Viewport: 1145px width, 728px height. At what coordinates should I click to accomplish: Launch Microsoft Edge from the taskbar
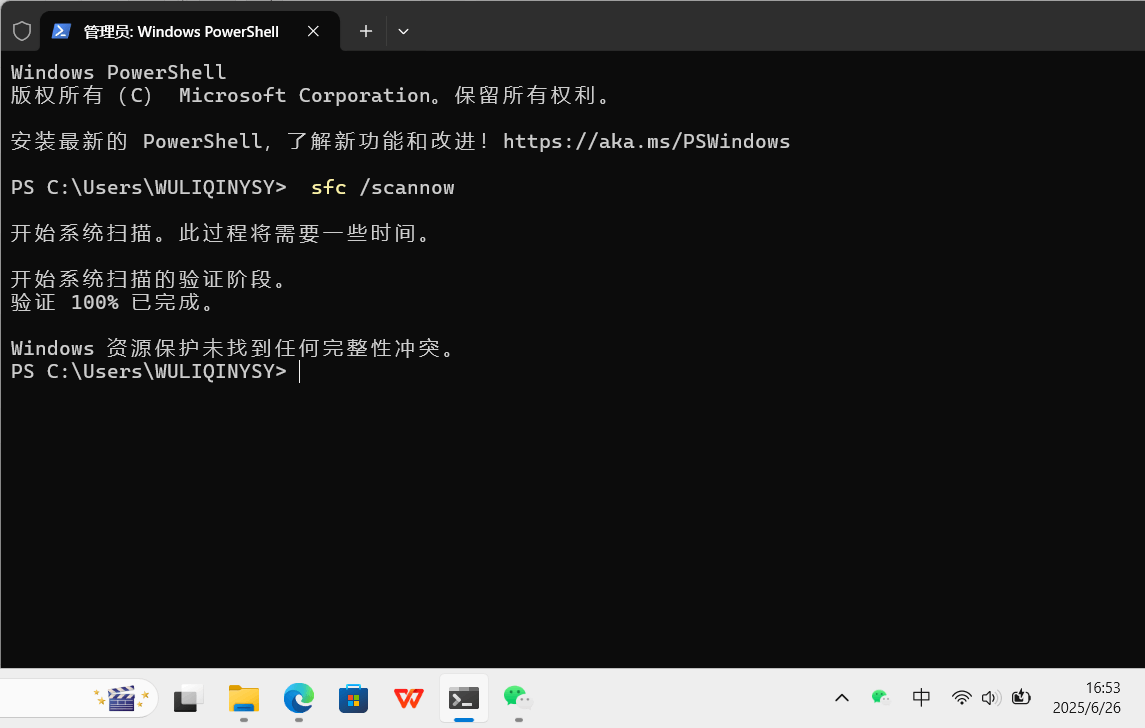click(299, 699)
